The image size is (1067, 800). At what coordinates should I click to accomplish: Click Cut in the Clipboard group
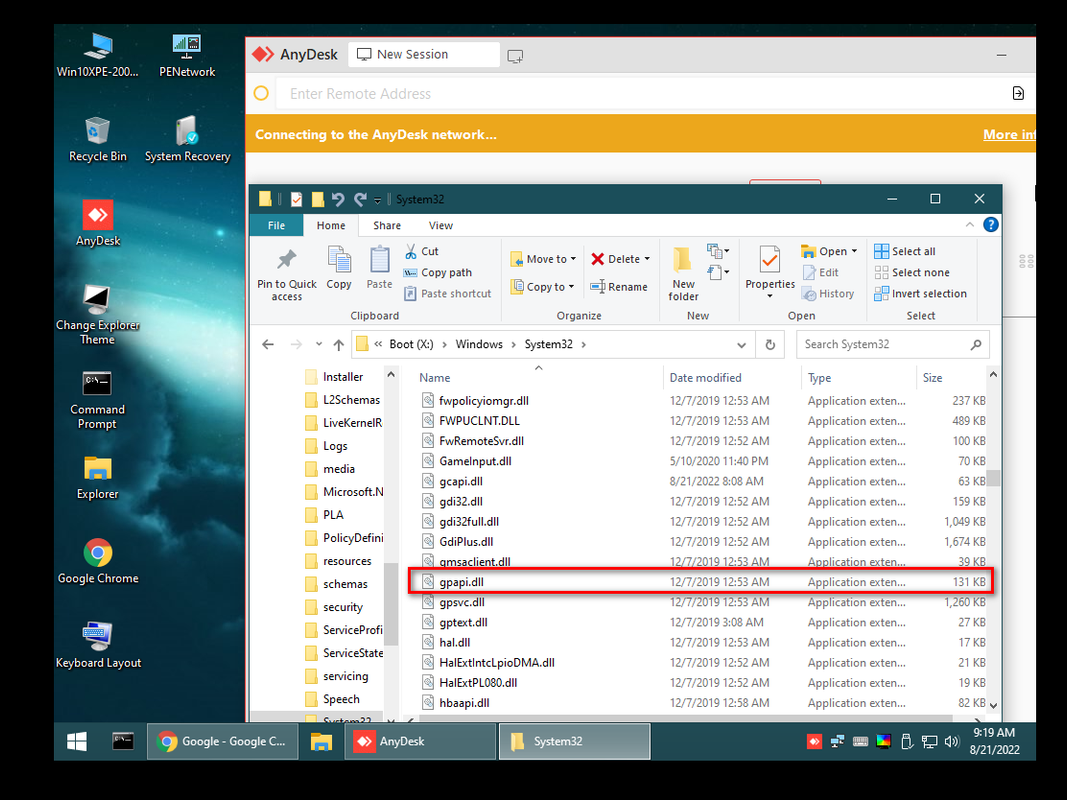[422, 251]
